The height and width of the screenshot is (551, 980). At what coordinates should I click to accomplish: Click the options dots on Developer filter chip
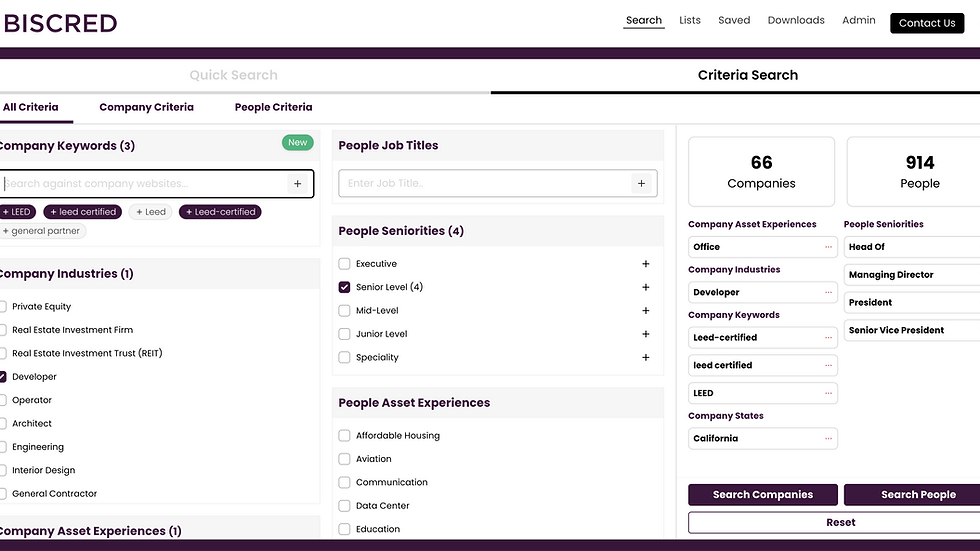tap(828, 293)
